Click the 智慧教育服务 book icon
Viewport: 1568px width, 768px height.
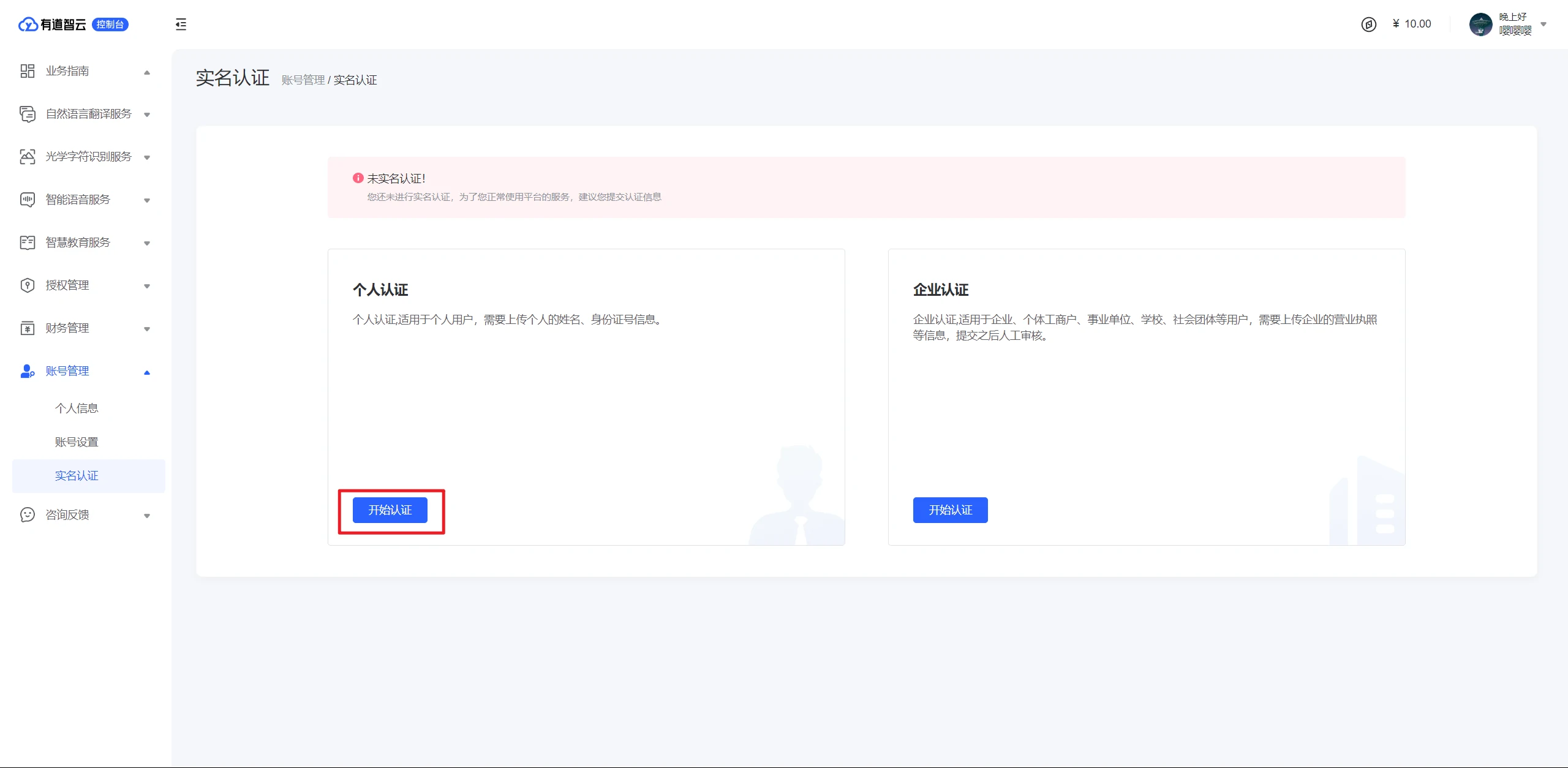click(28, 243)
